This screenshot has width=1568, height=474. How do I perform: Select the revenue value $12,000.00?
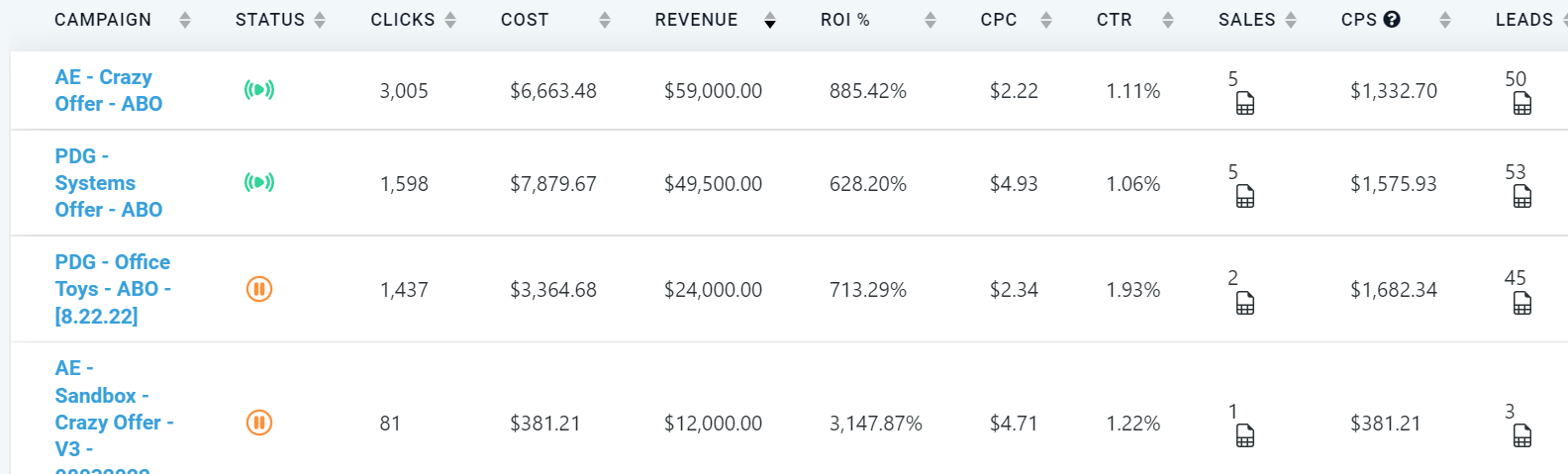coord(713,424)
